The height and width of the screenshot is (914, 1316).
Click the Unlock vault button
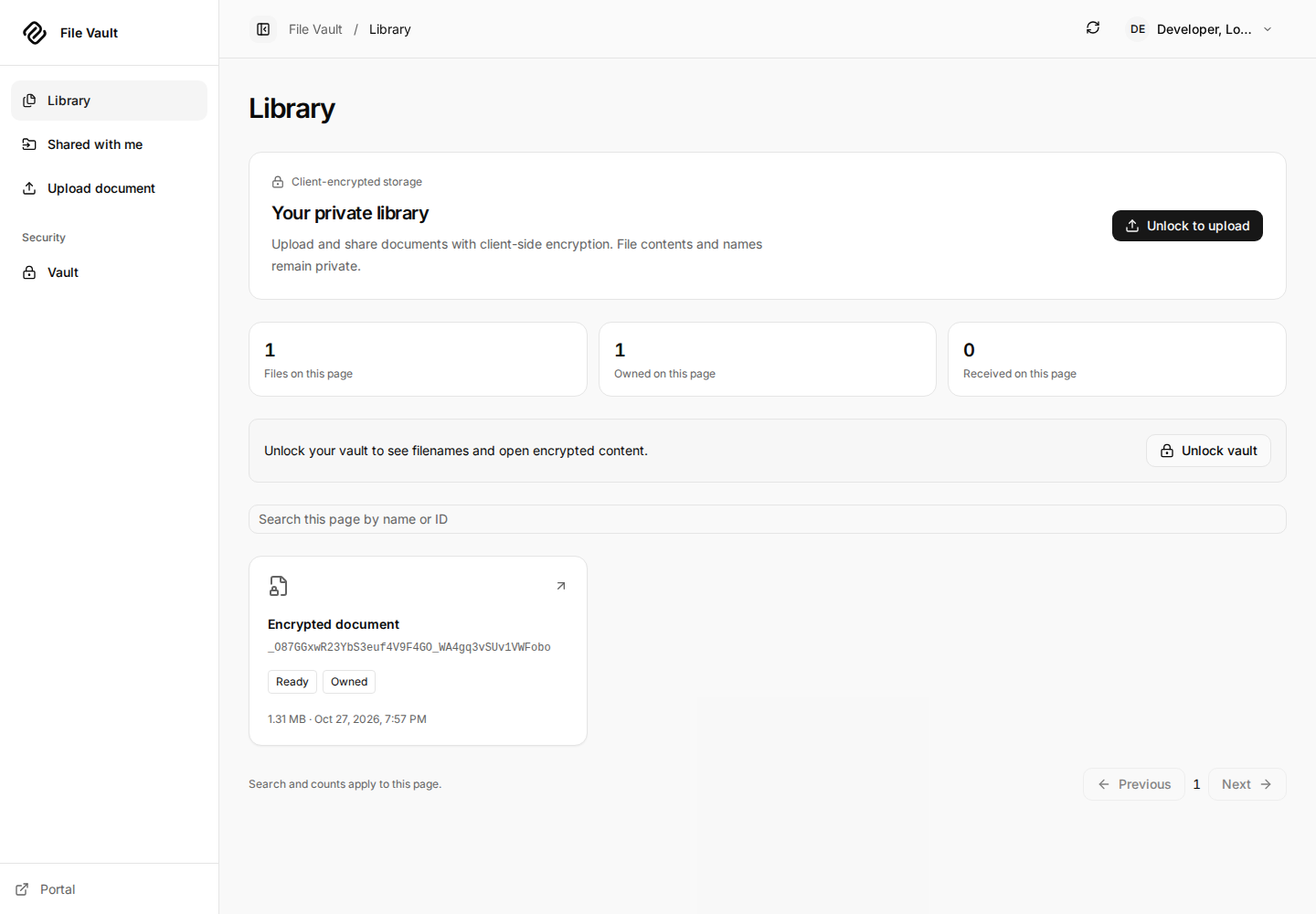click(1208, 451)
